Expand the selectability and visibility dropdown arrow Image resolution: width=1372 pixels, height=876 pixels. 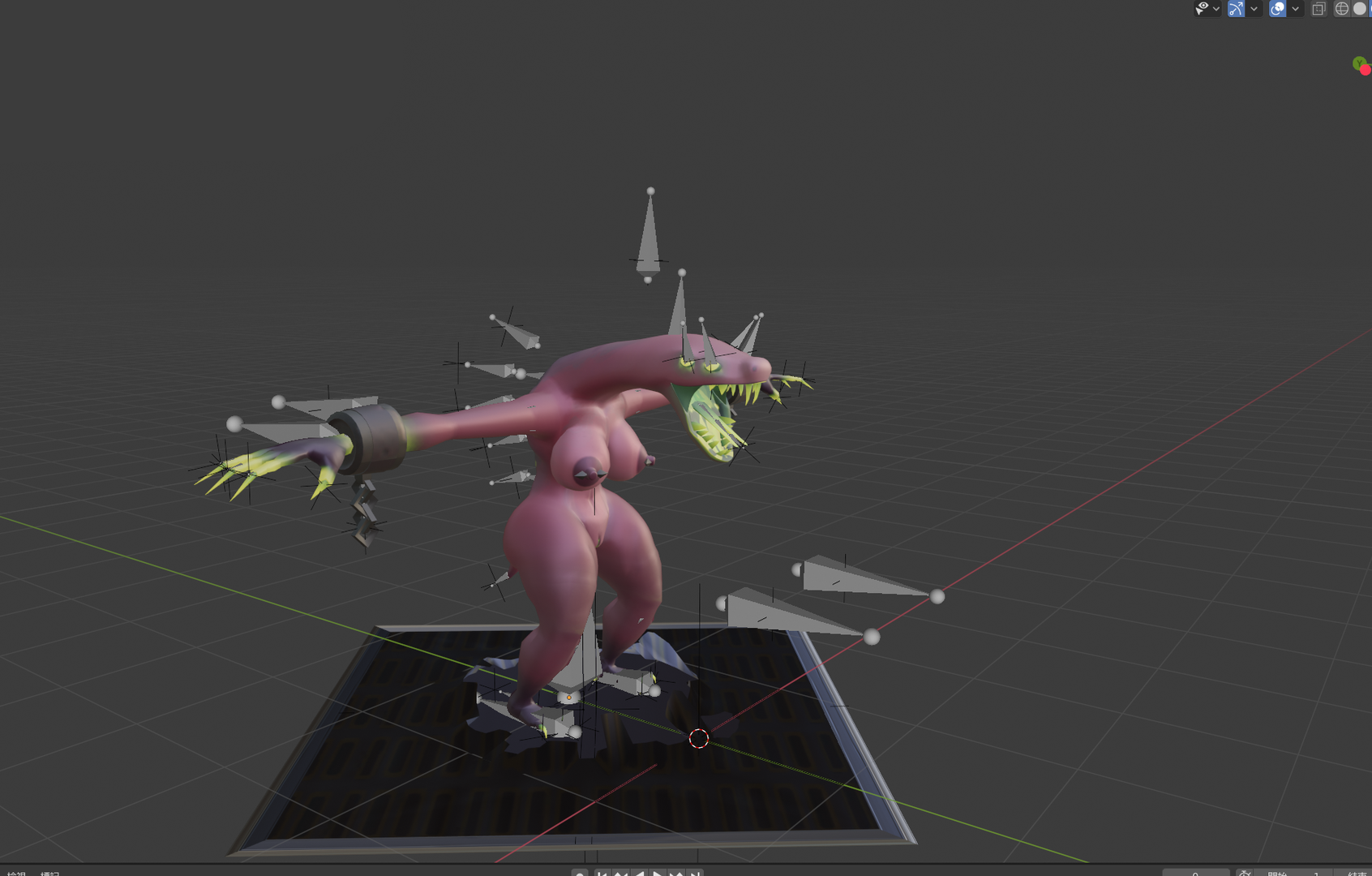pyautogui.click(x=1216, y=9)
